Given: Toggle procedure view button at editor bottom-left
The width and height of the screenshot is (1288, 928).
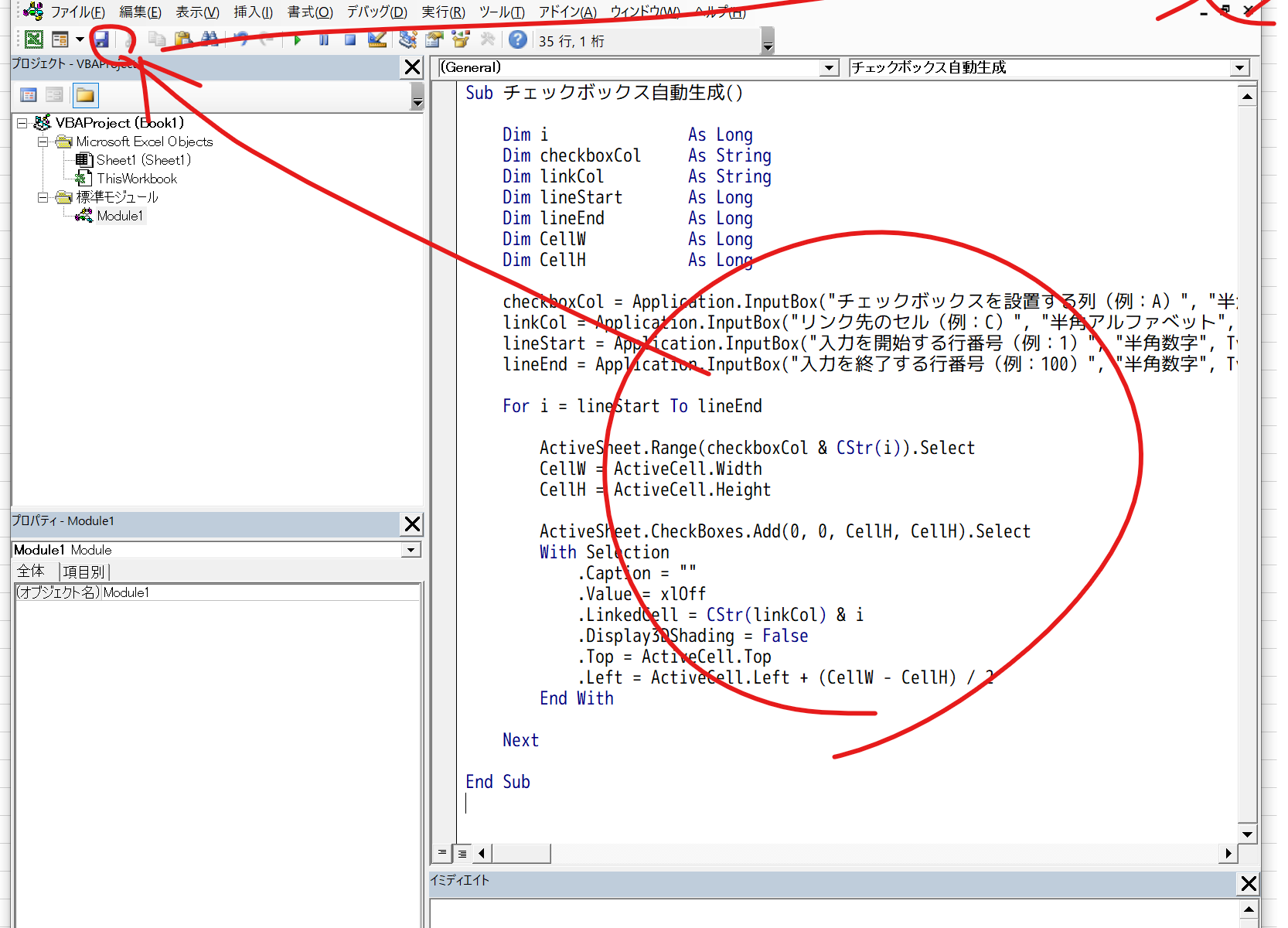Looking at the screenshot, I should (442, 853).
